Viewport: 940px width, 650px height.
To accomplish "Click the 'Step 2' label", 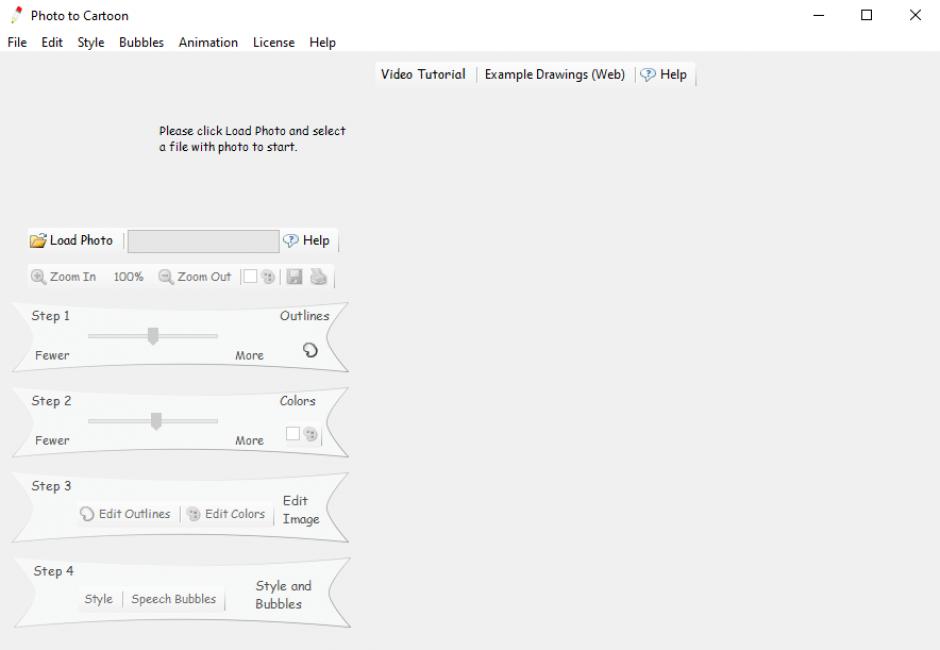I will (x=51, y=401).
